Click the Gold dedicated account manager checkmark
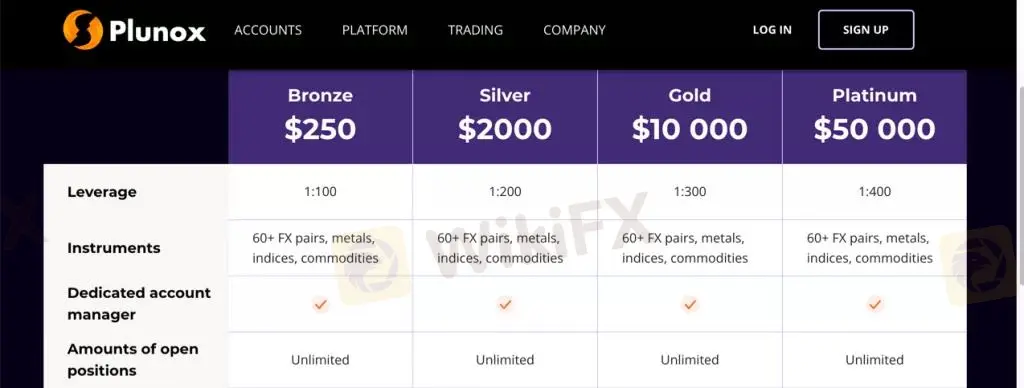 690,304
